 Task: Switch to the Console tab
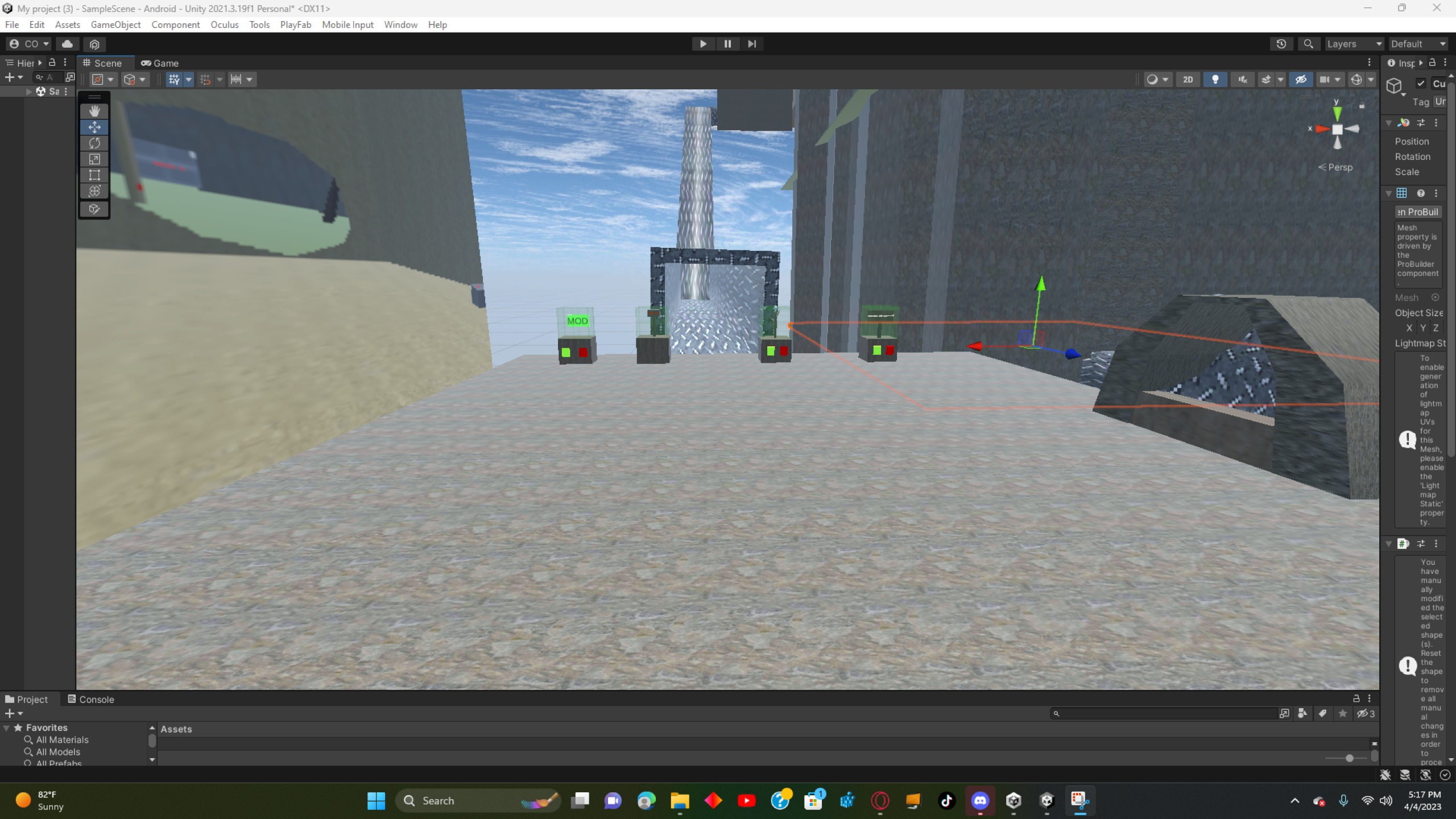(91, 699)
